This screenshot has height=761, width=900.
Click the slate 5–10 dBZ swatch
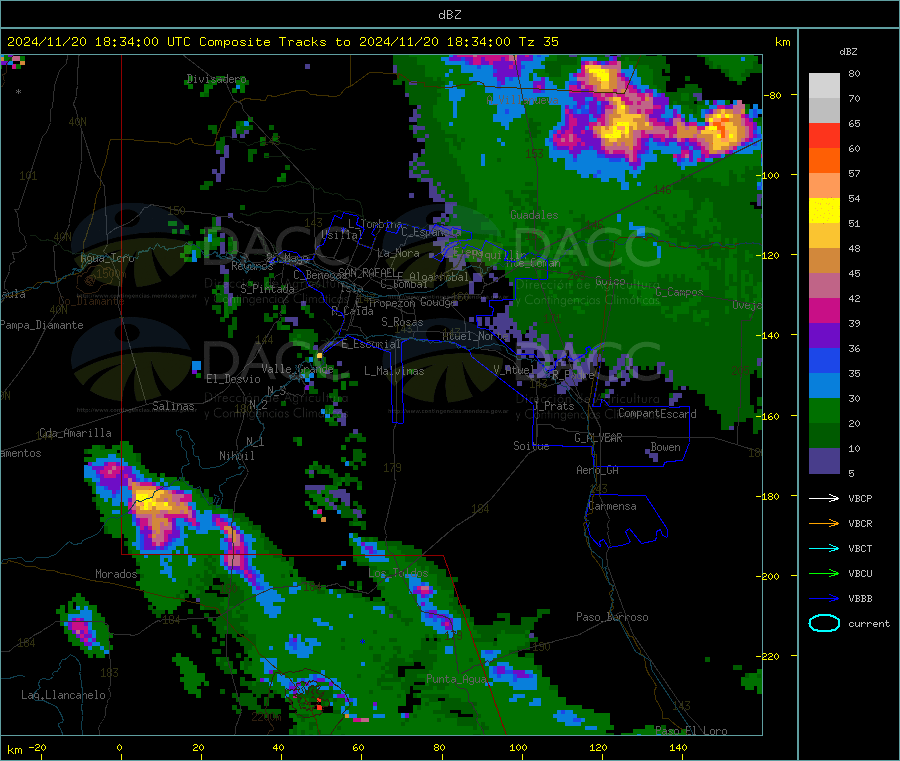824,461
